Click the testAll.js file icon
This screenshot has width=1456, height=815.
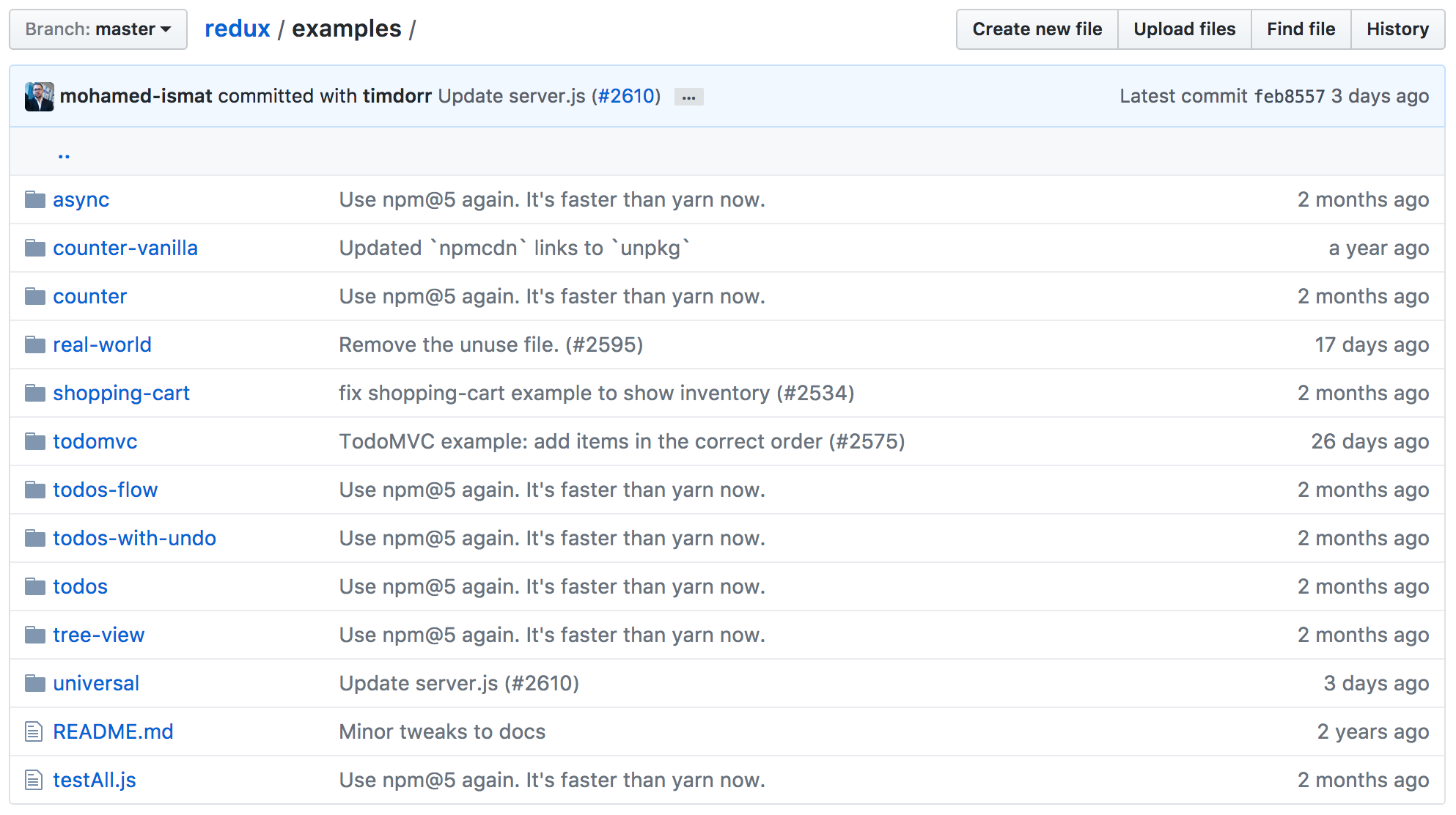pos(34,780)
